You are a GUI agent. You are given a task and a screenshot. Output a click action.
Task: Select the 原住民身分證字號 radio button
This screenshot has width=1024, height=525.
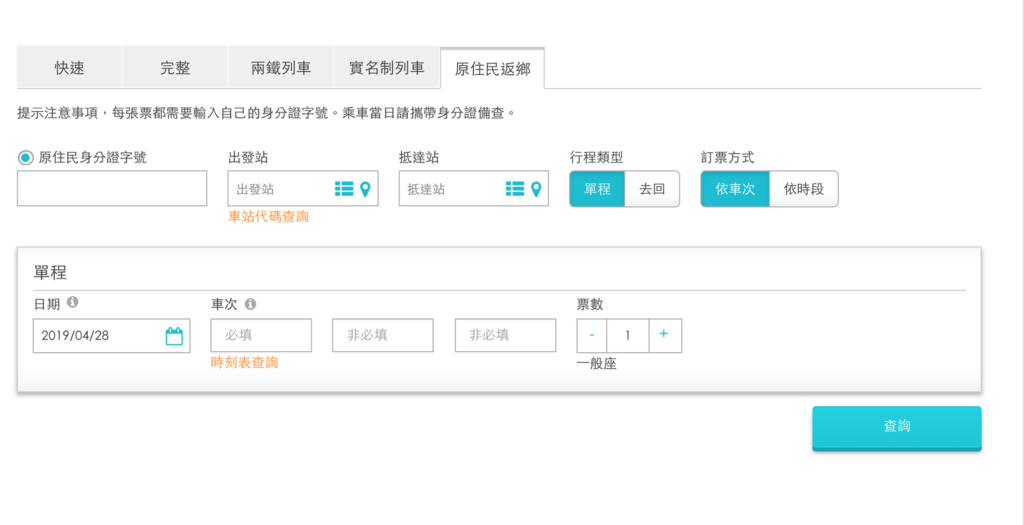(25, 158)
